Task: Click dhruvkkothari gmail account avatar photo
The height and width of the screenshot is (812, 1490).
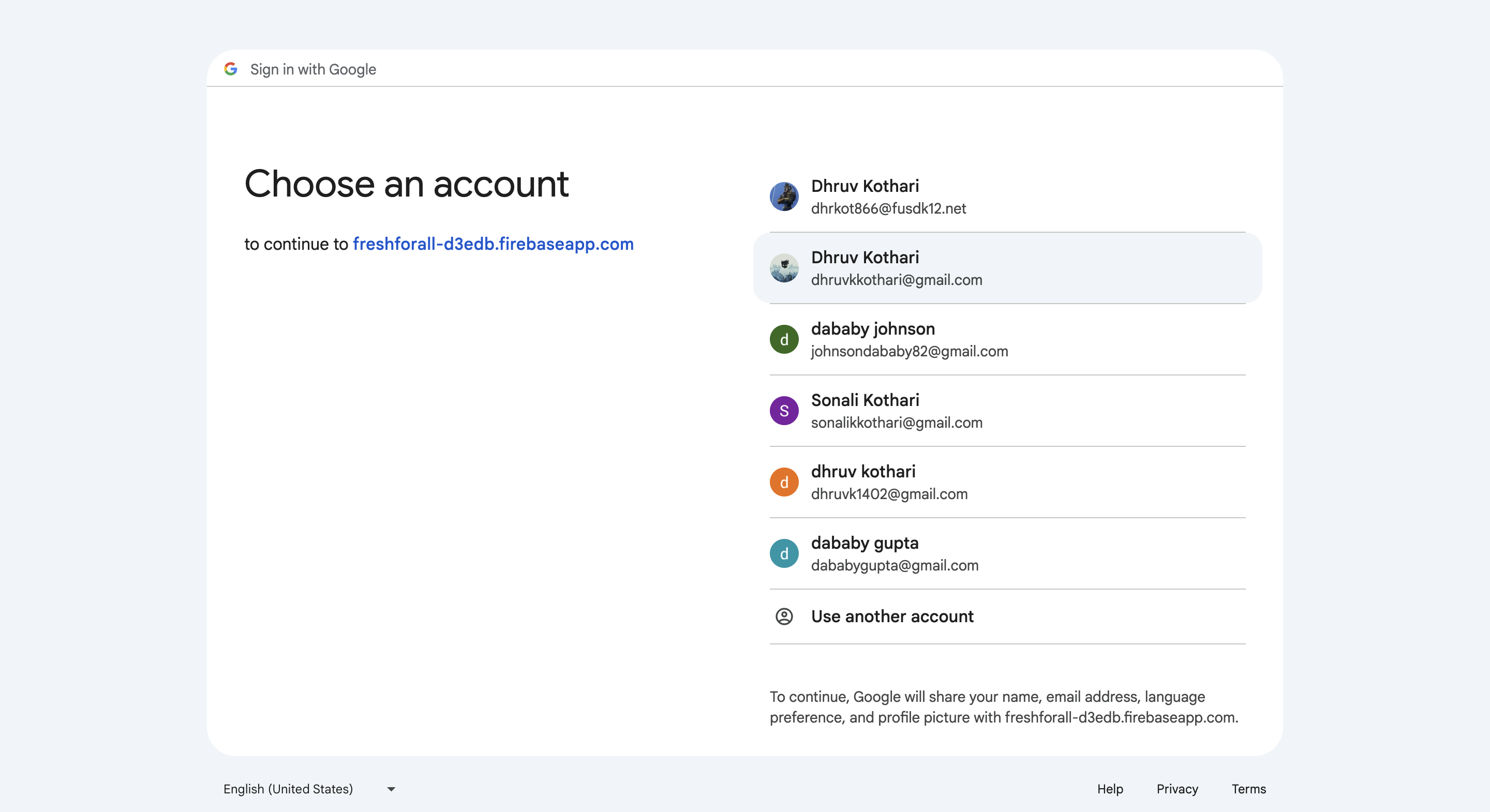Action: click(x=784, y=268)
